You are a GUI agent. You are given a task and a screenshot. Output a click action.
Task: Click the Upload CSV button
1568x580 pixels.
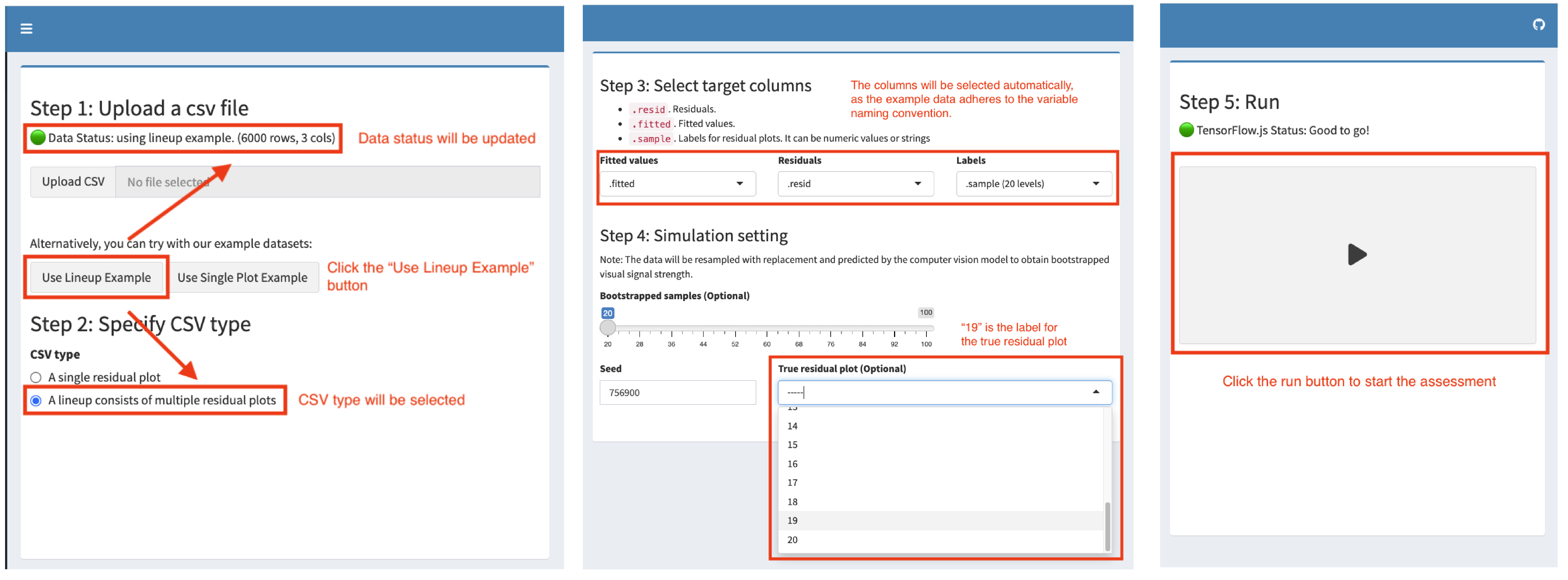pyautogui.click(x=73, y=181)
